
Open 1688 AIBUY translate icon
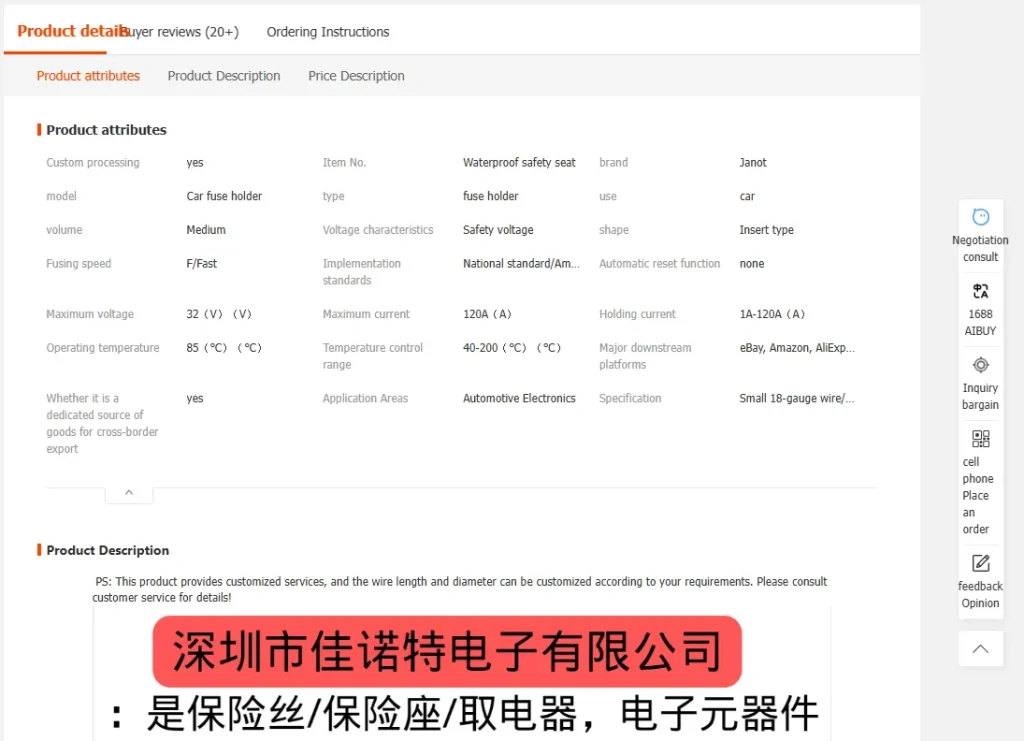(980, 291)
